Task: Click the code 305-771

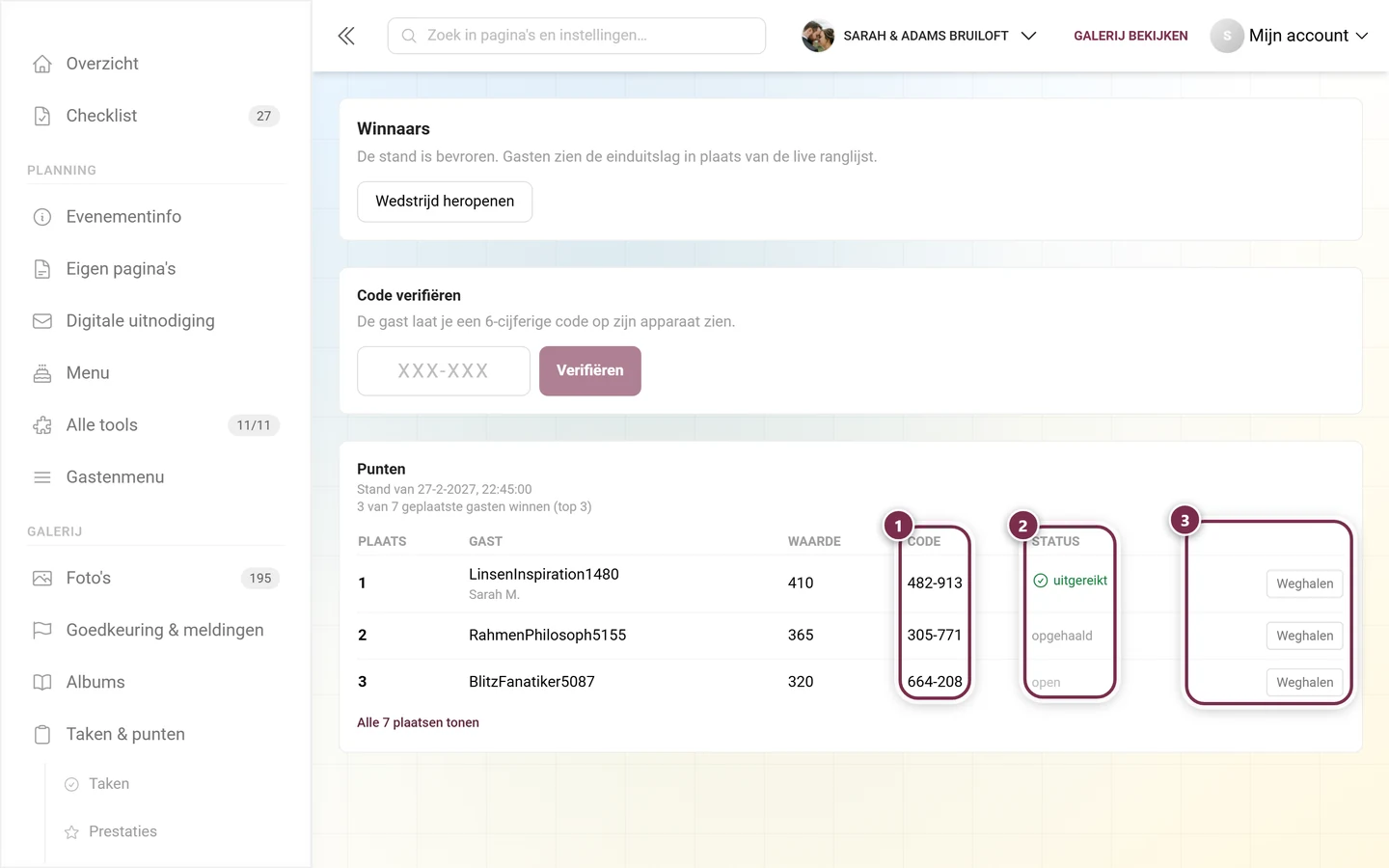Action: click(x=935, y=636)
